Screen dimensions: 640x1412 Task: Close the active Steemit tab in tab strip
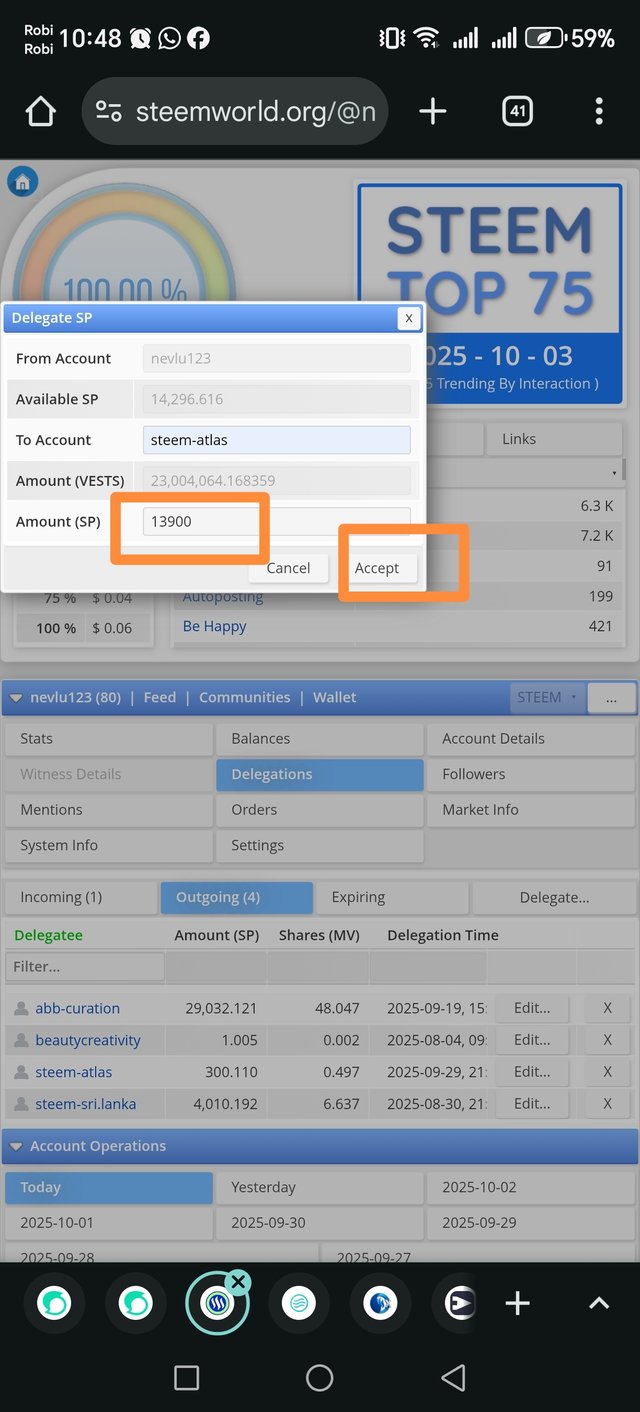238,1282
